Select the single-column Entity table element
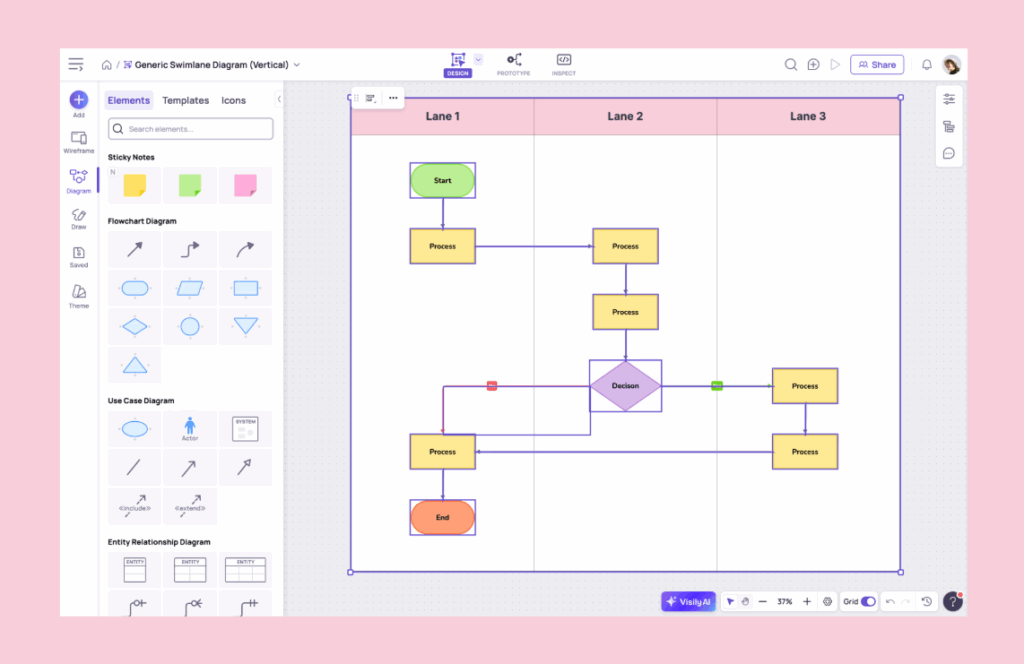Screen dimensions: 1024x664 click(x=135, y=569)
